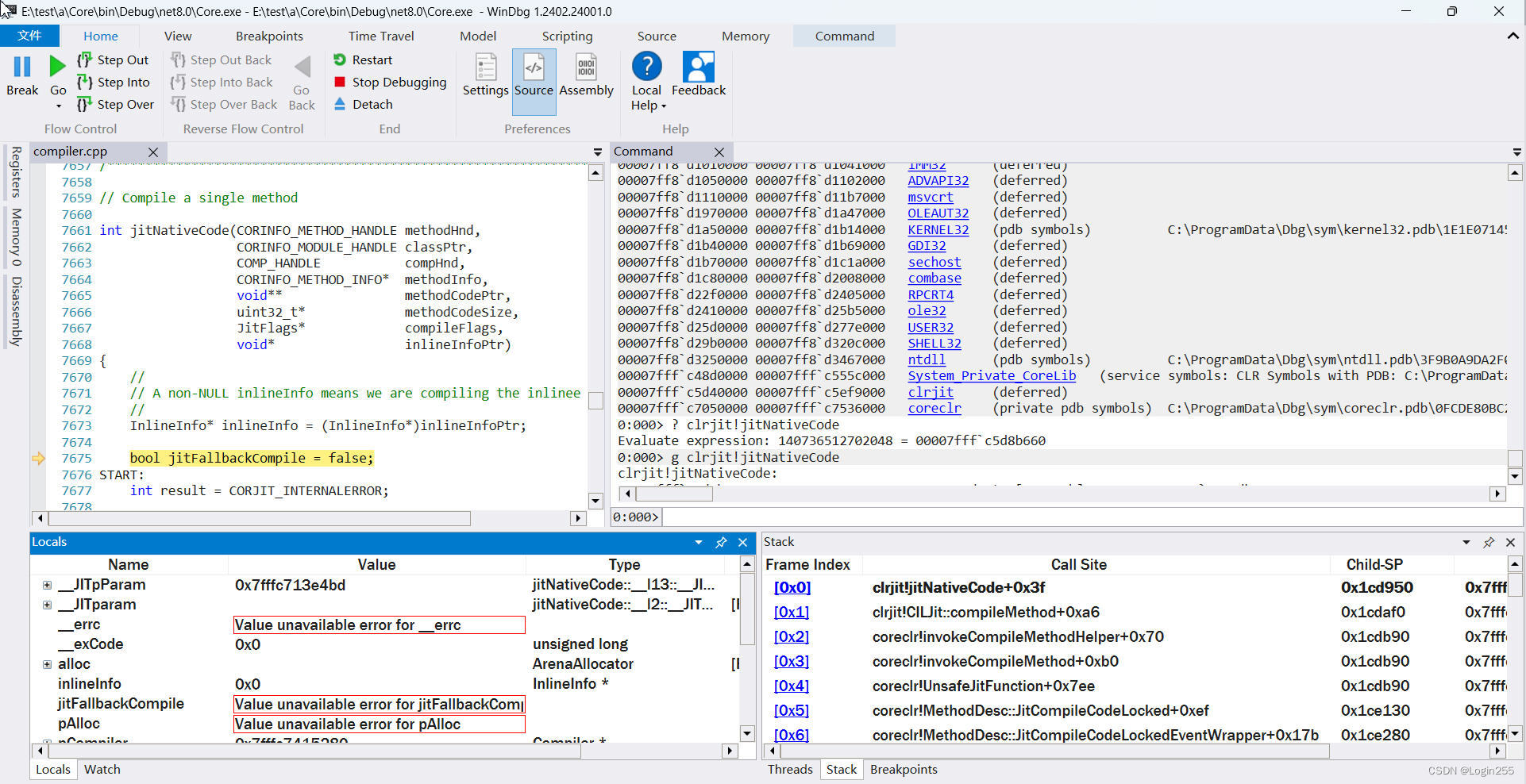The width and height of the screenshot is (1526, 784).
Task: Click source pane scroll down arrow
Action: (x=595, y=500)
